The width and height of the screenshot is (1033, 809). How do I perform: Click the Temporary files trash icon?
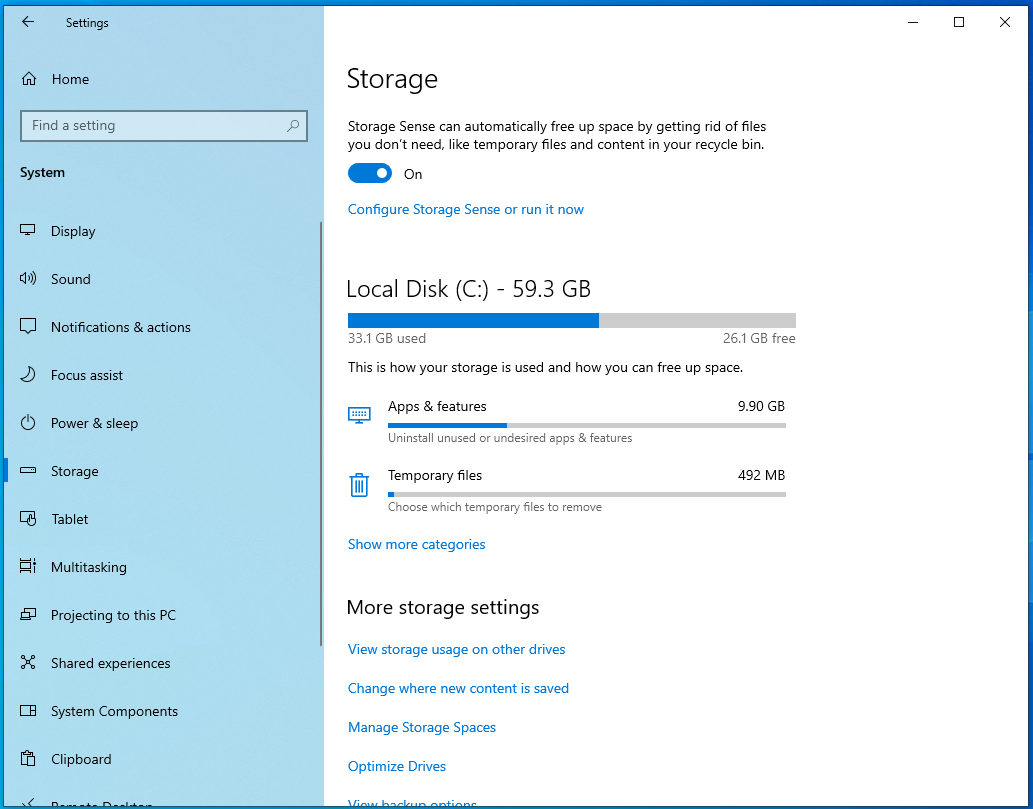click(x=359, y=485)
